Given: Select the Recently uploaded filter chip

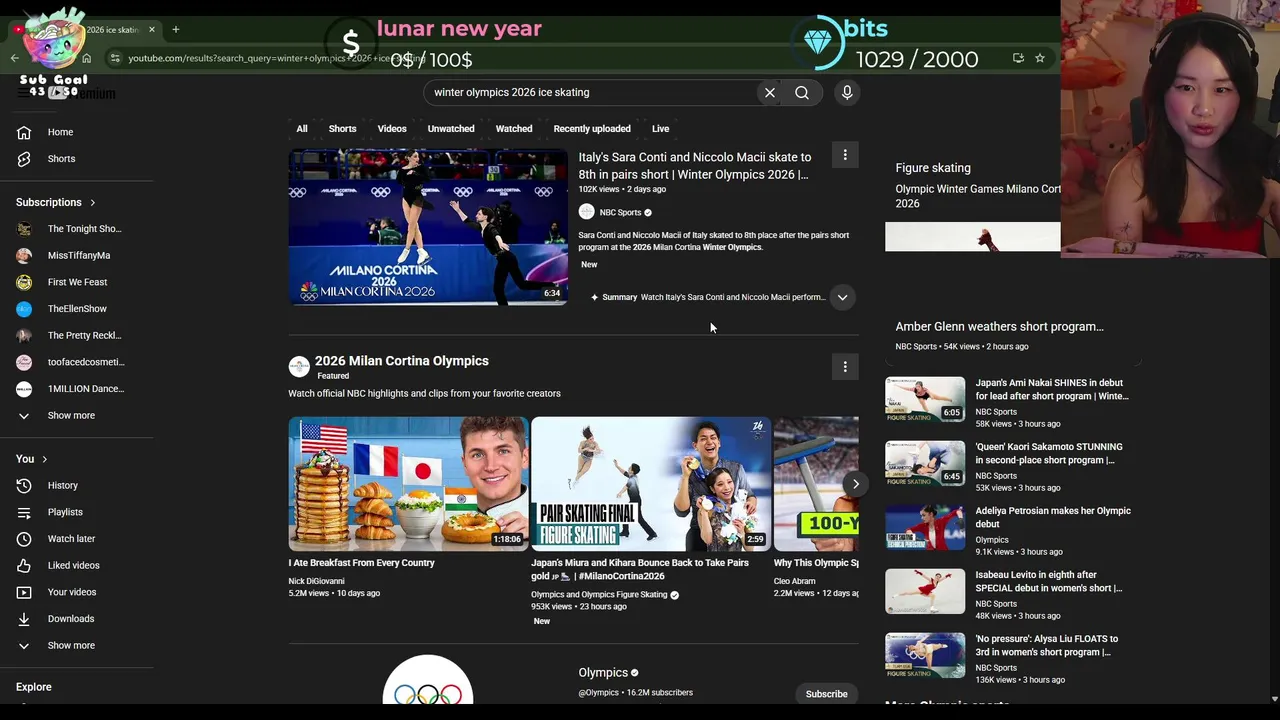Looking at the screenshot, I should (592, 128).
